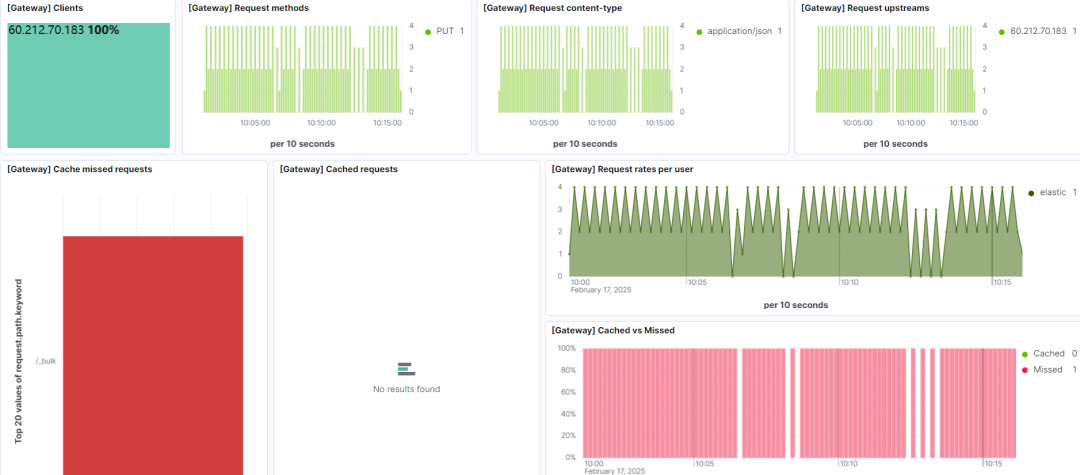1080x475 pixels.
Task: Click Top 20 values of request.path.keyword axis title
Action: pyautogui.click(x=19, y=361)
